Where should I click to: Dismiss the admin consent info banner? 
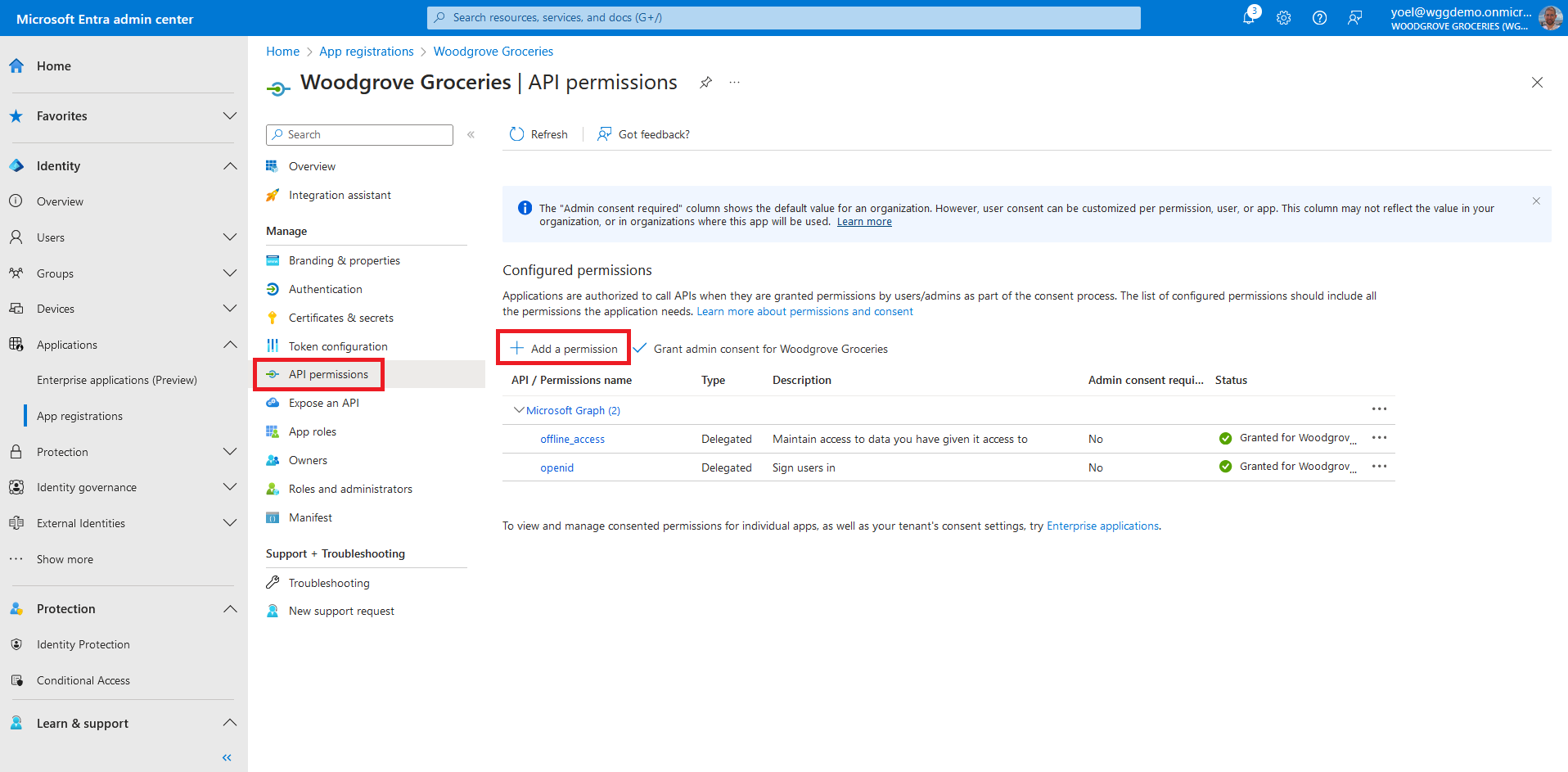1536,201
